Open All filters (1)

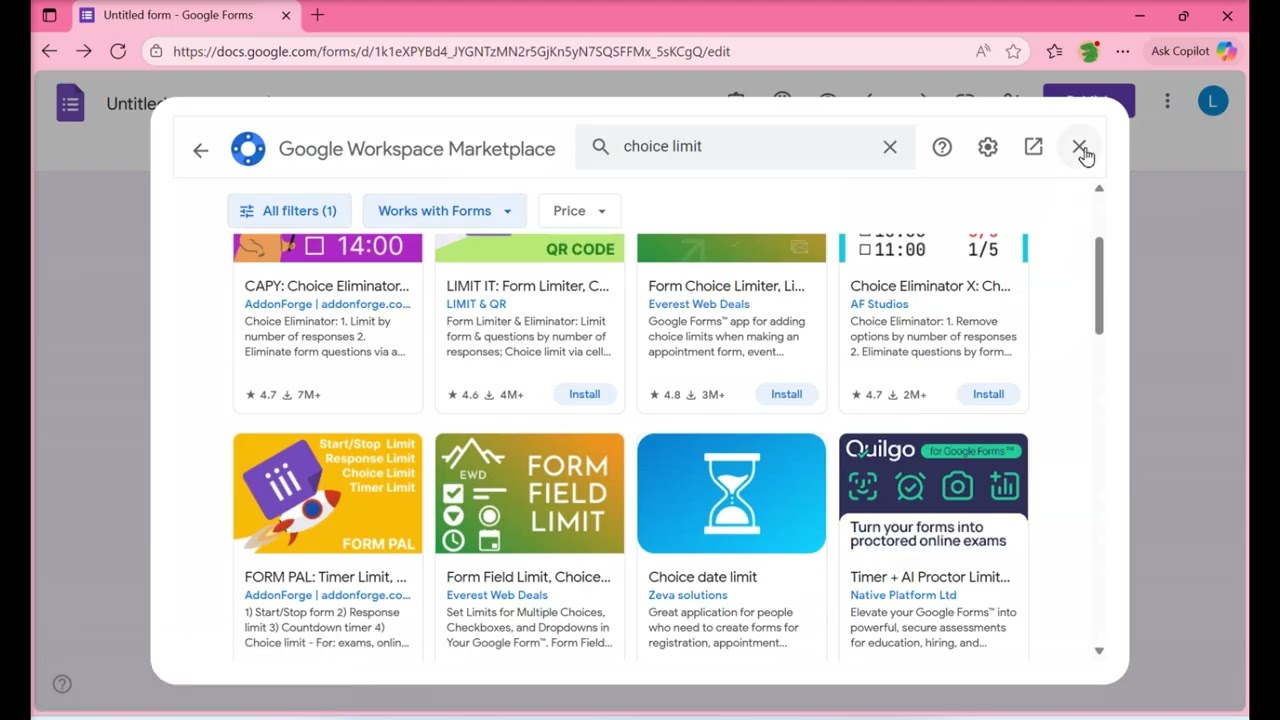pyautogui.click(x=289, y=211)
